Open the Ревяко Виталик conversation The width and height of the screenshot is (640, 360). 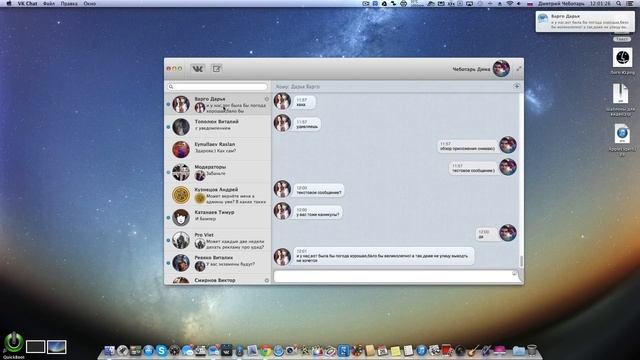click(x=218, y=263)
